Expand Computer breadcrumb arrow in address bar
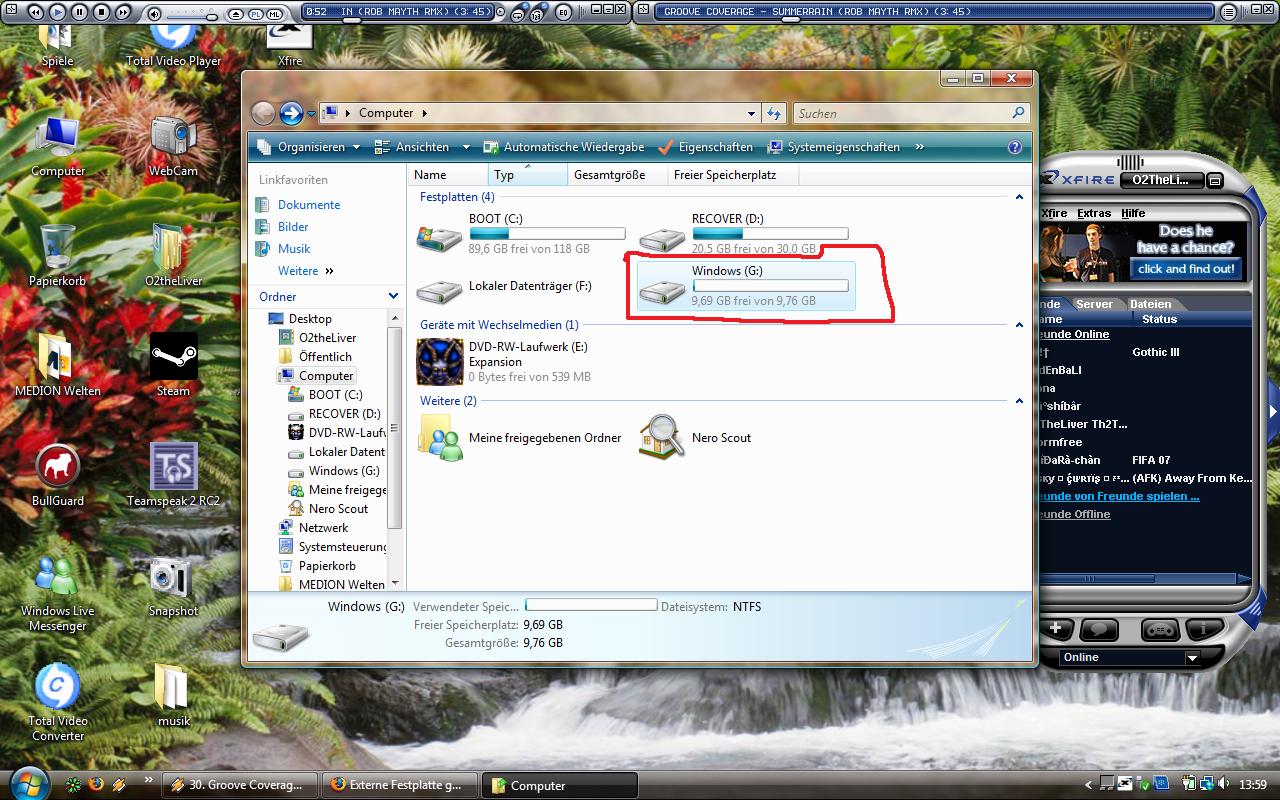 click(x=424, y=113)
